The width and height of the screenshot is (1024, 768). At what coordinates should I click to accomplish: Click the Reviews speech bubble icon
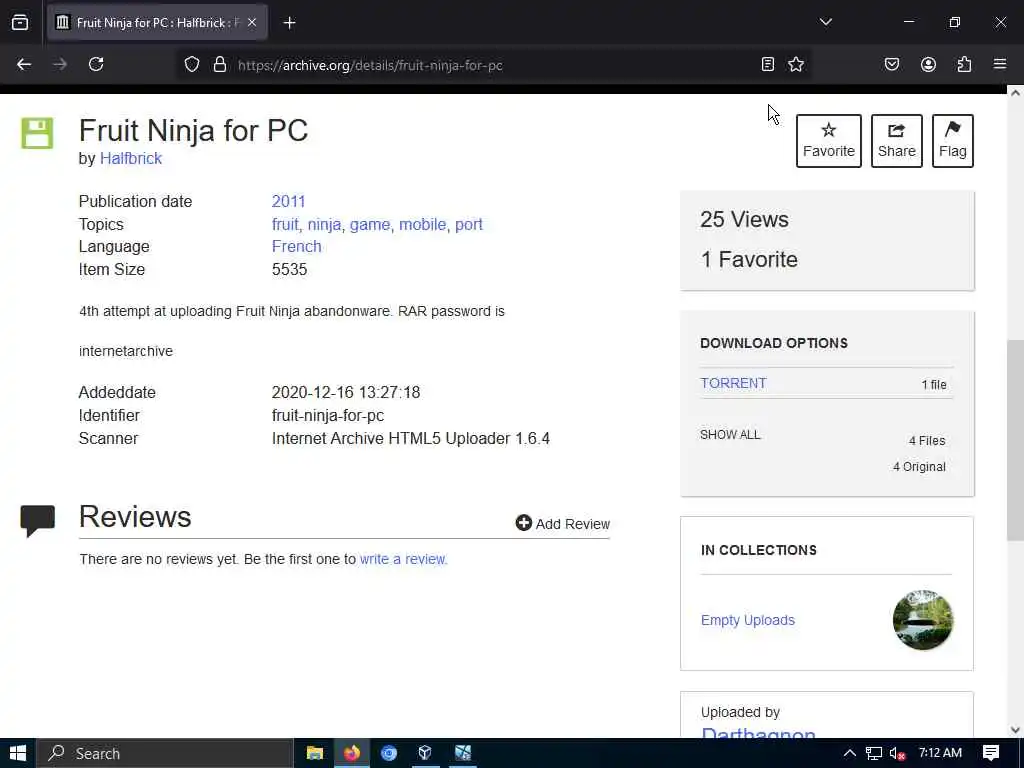click(38, 521)
